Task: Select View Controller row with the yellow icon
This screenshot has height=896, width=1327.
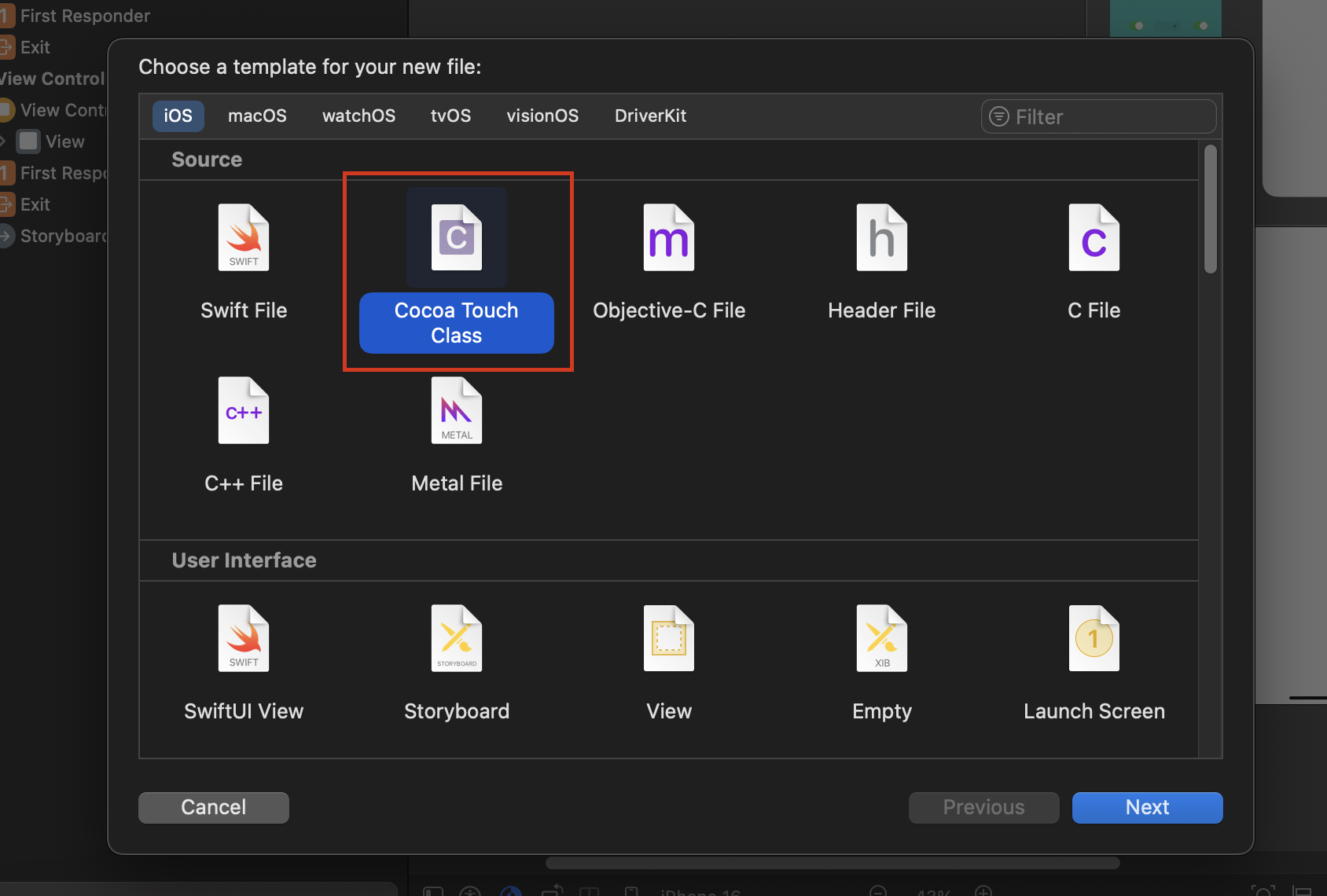Action: 53,110
